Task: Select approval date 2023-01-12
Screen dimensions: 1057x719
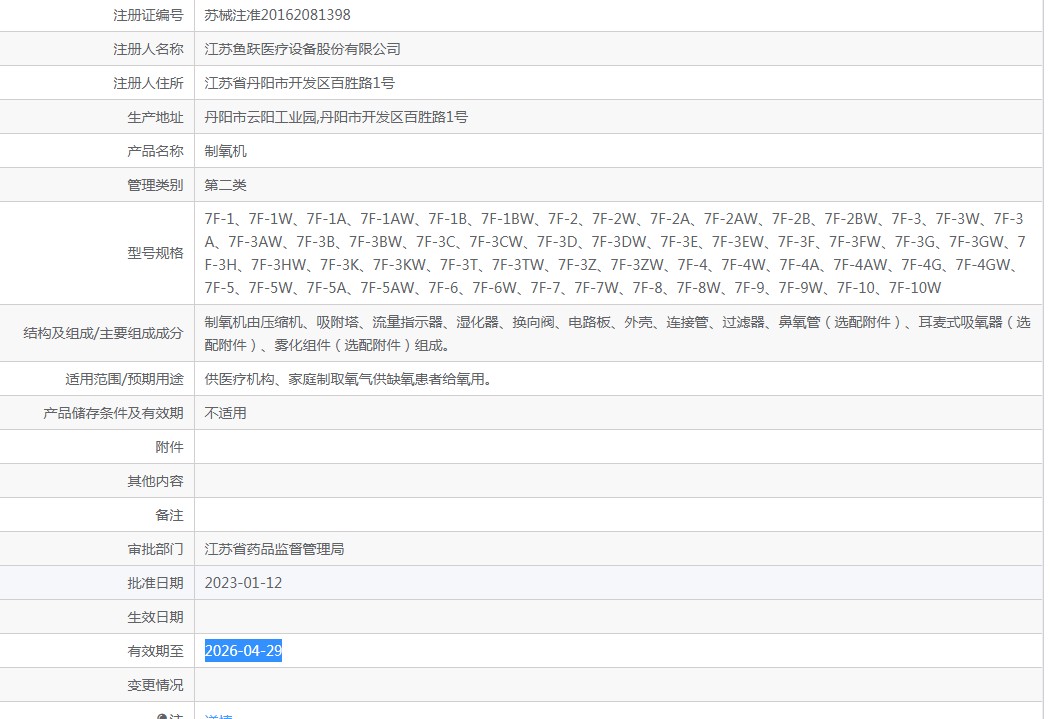Action: coord(243,583)
